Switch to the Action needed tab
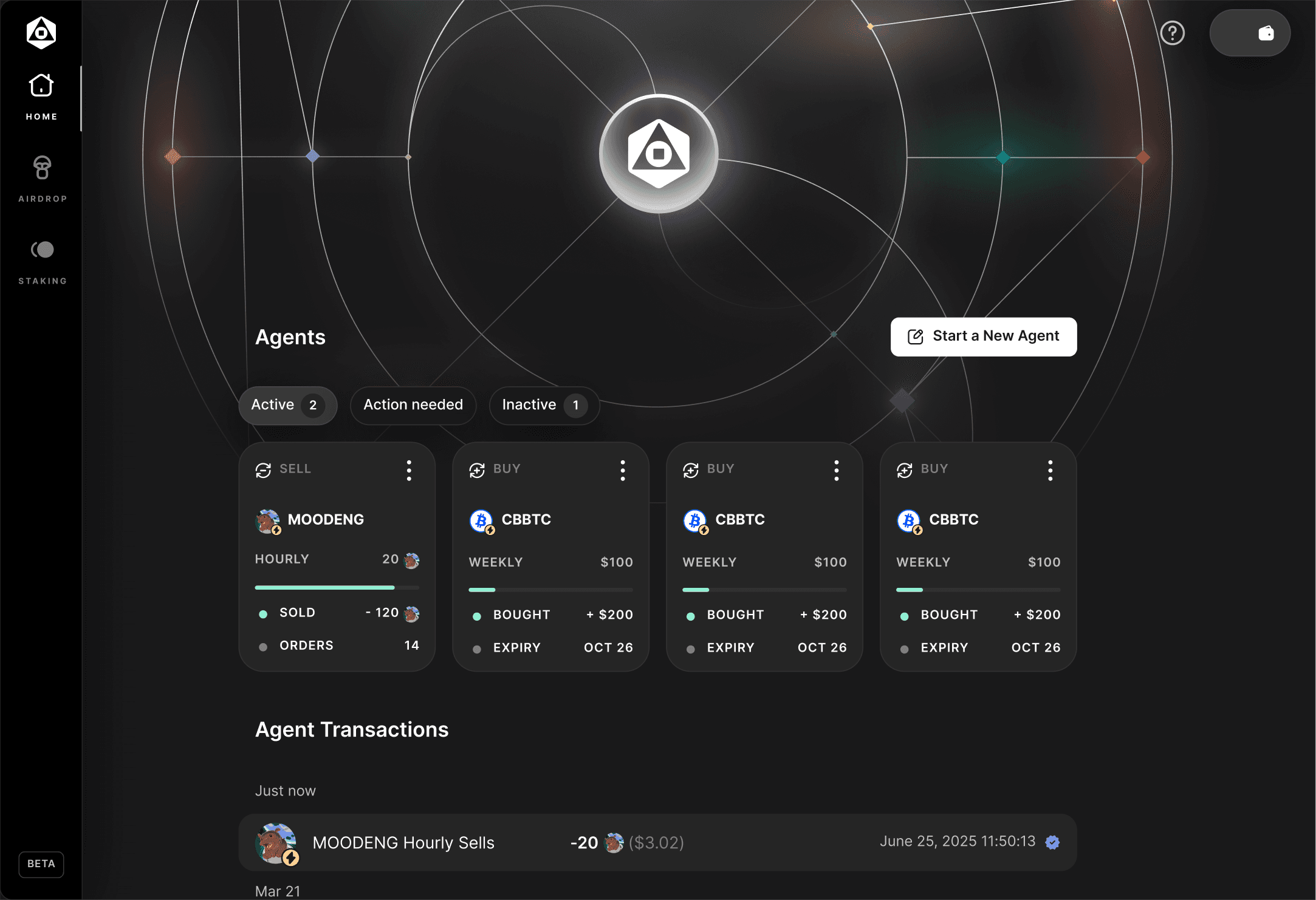The image size is (1316, 900). tap(413, 405)
